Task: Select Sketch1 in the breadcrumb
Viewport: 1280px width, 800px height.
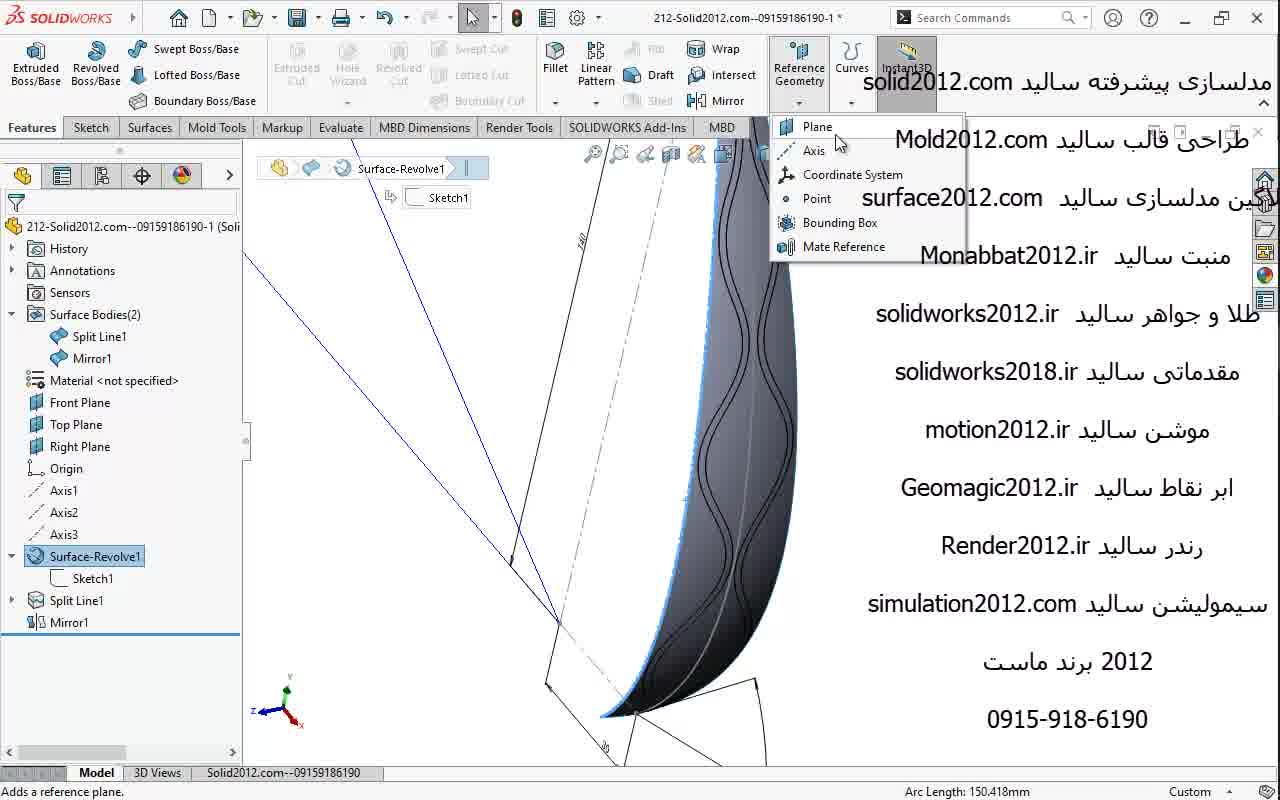Action: (x=437, y=198)
